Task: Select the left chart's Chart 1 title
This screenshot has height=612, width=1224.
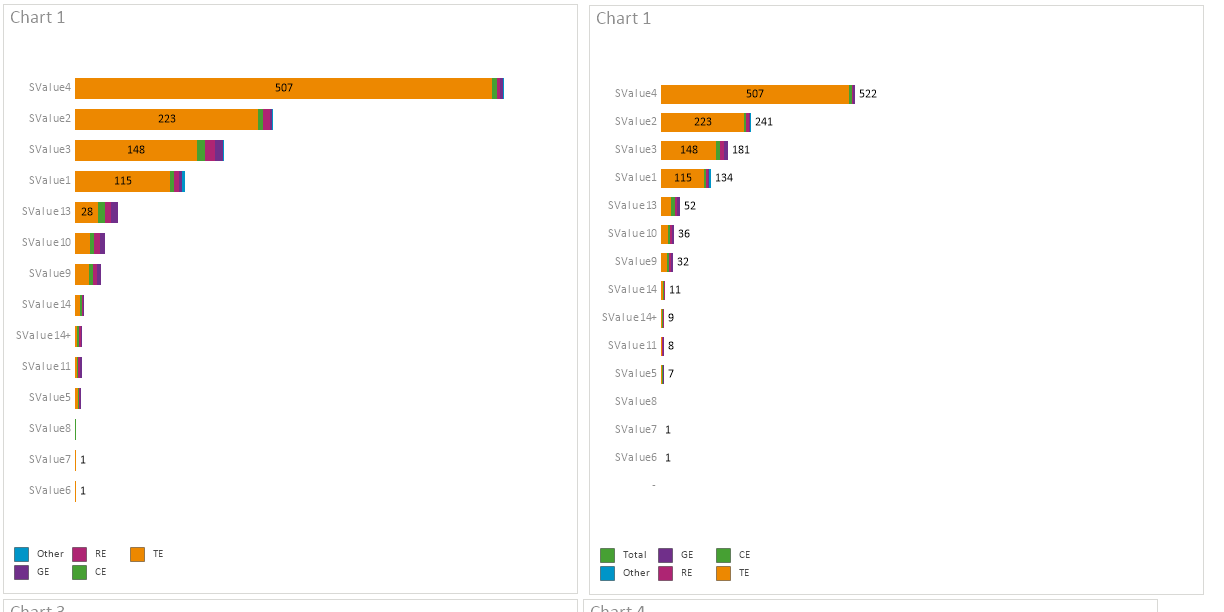Action: pos(38,18)
